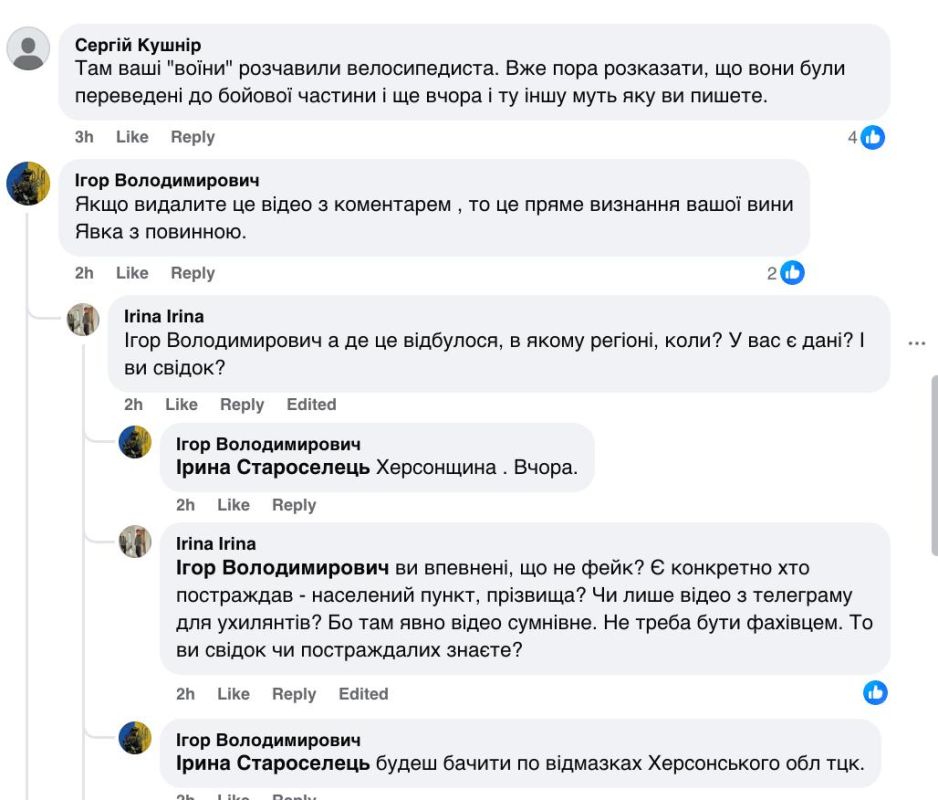Reply to Irina's question about the region
The height and width of the screenshot is (800, 938).
pyautogui.click(x=242, y=404)
